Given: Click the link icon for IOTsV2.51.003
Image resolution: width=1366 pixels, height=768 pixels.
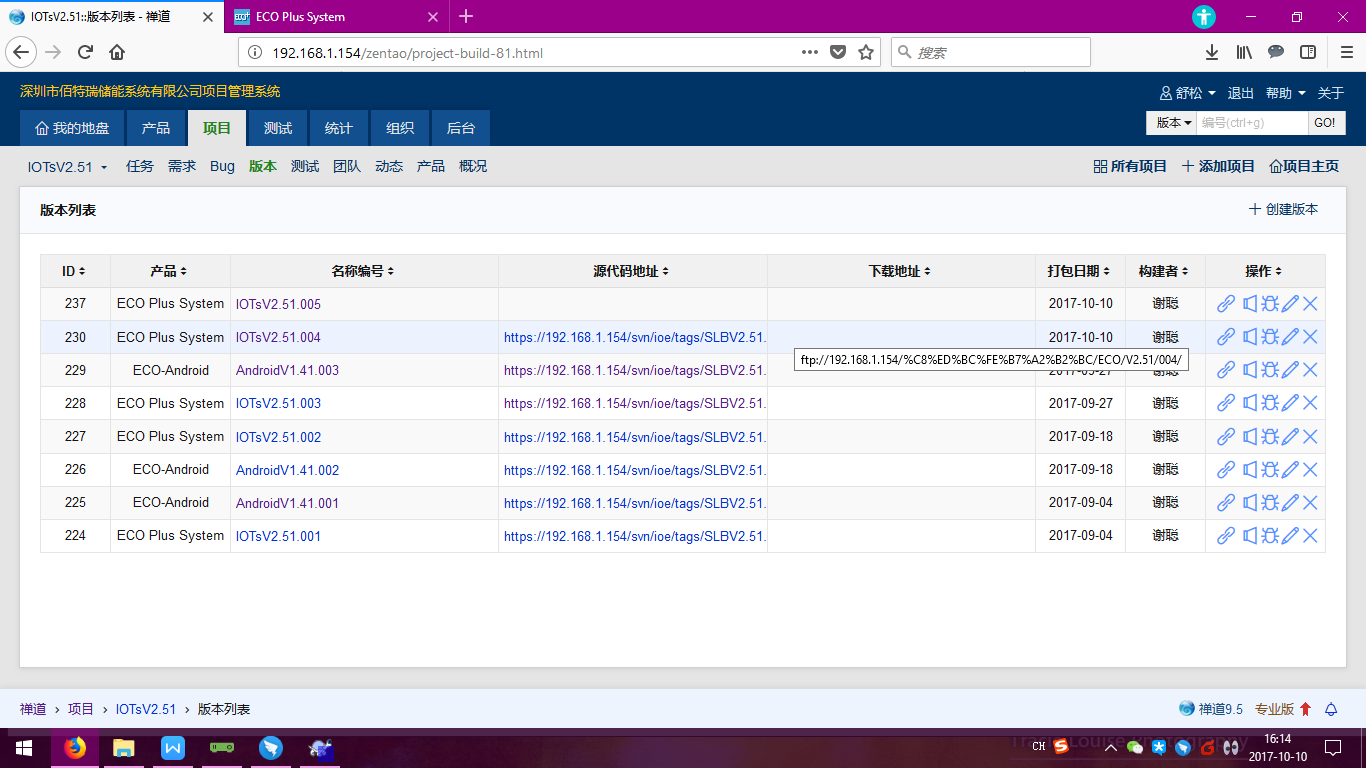Looking at the screenshot, I should tap(1226, 403).
